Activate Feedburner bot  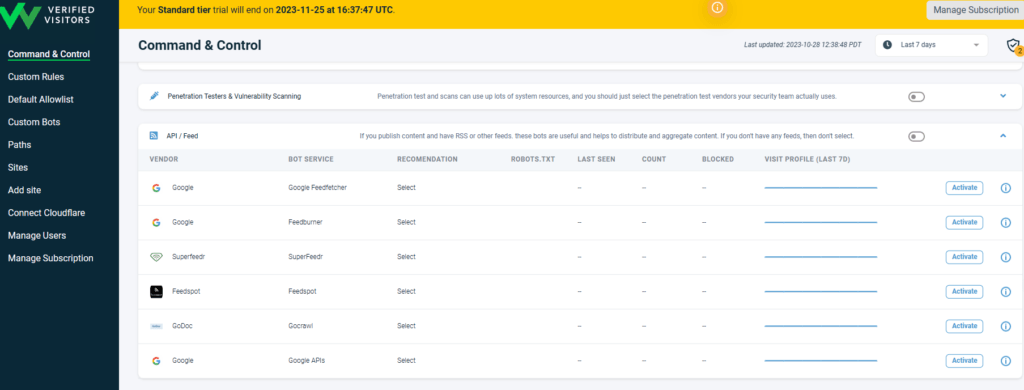(x=964, y=222)
